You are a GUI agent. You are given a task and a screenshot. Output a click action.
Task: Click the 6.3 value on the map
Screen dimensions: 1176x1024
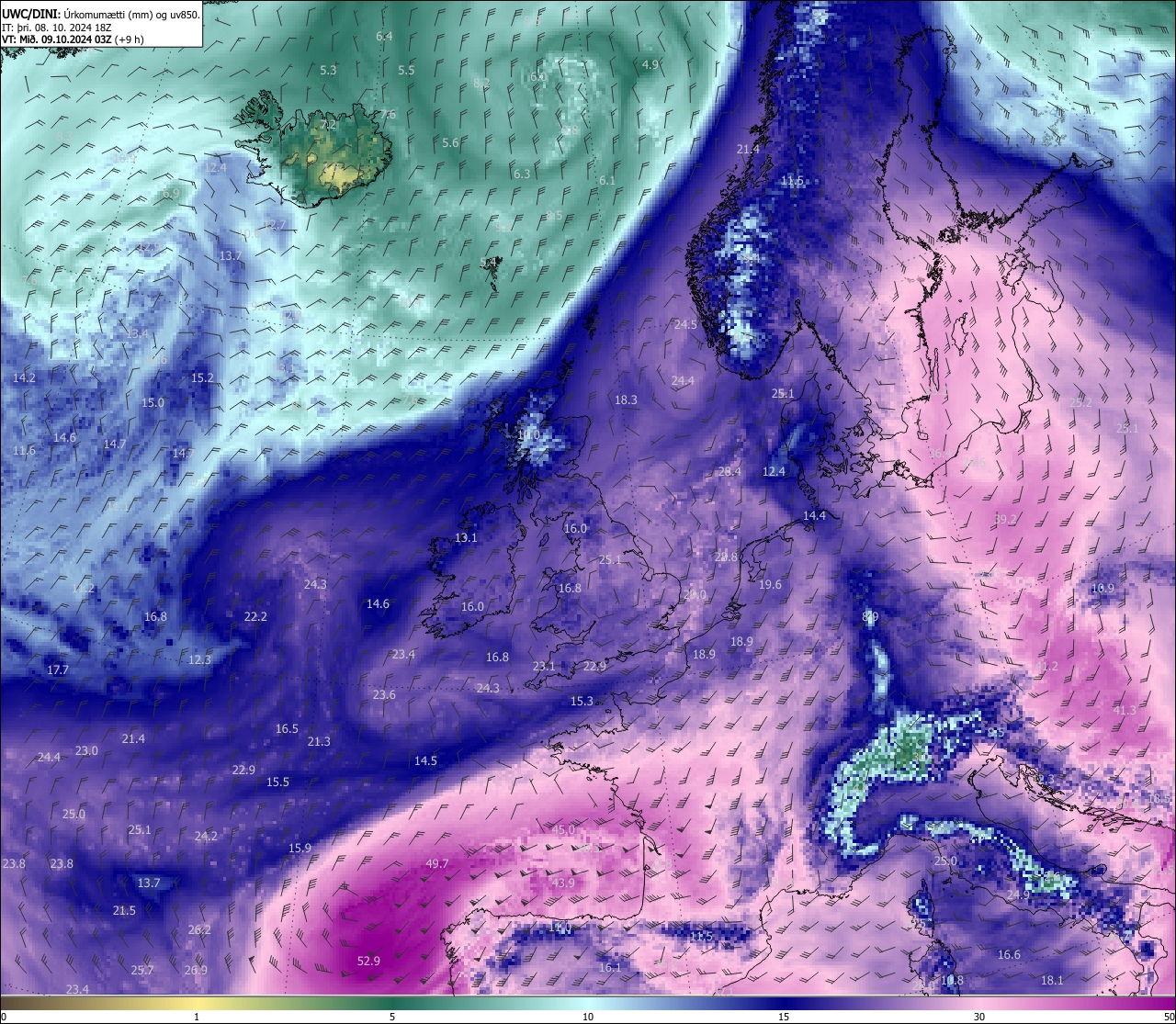[x=522, y=174]
